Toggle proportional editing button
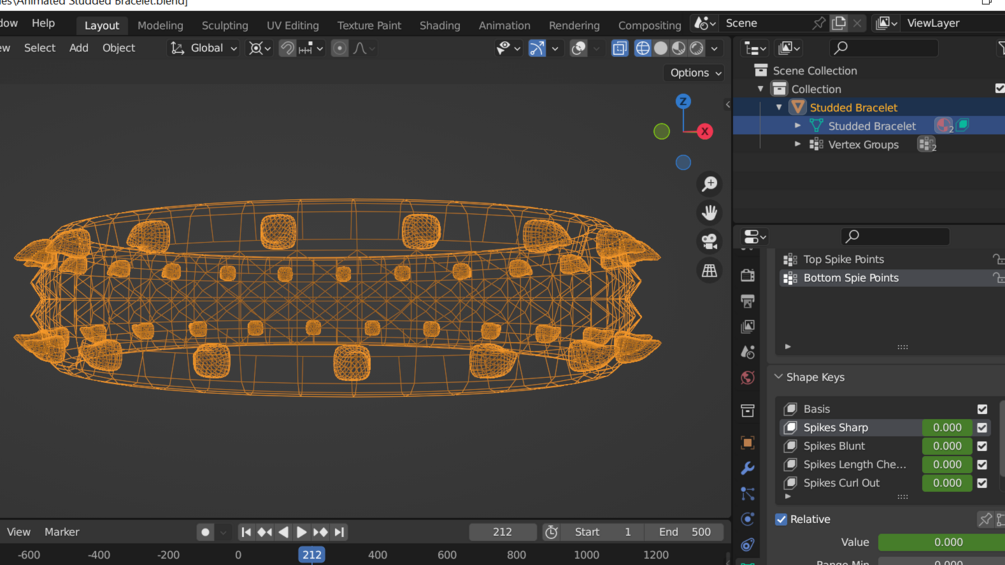The width and height of the screenshot is (1005, 565). pyautogui.click(x=339, y=48)
